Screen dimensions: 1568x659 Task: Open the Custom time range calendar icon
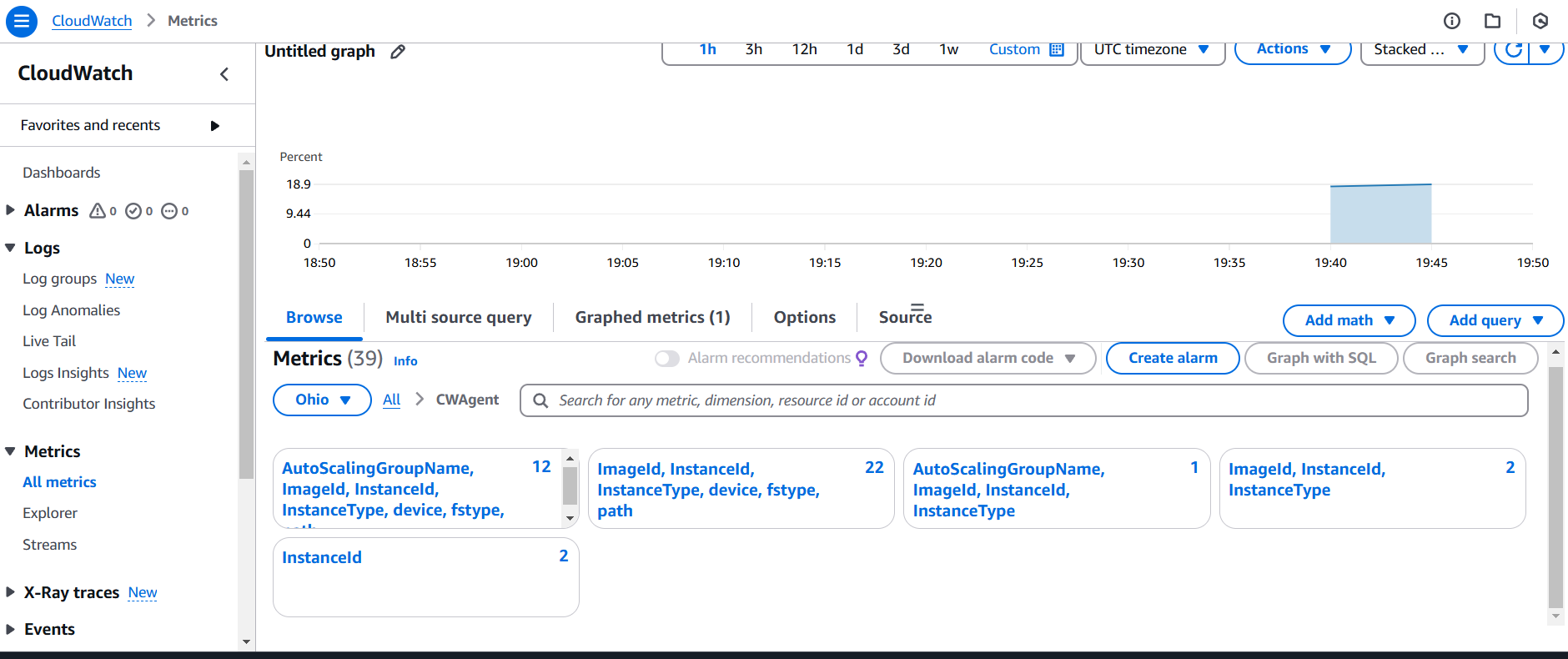[1057, 49]
